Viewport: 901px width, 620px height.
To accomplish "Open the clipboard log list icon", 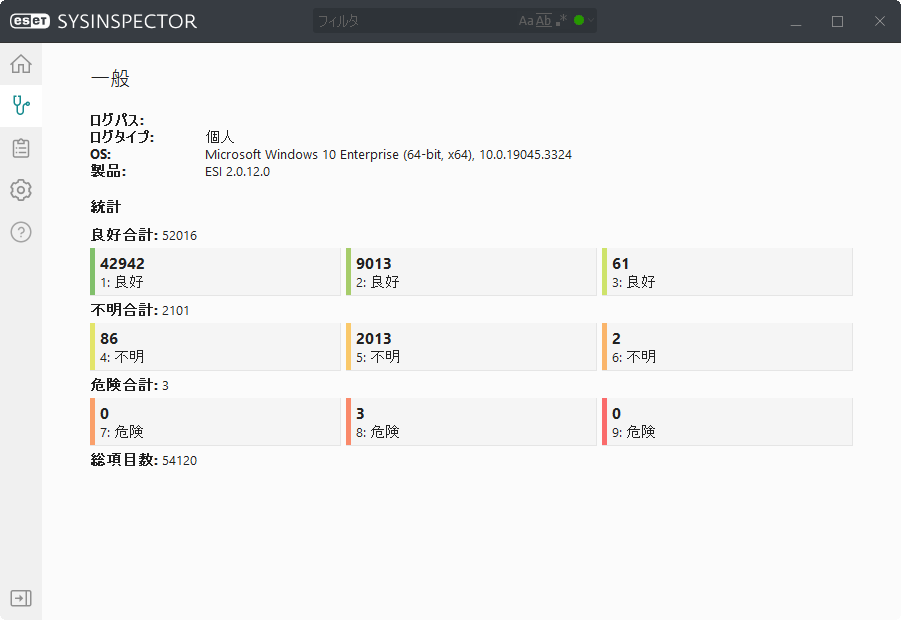I will (x=21, y=148).
